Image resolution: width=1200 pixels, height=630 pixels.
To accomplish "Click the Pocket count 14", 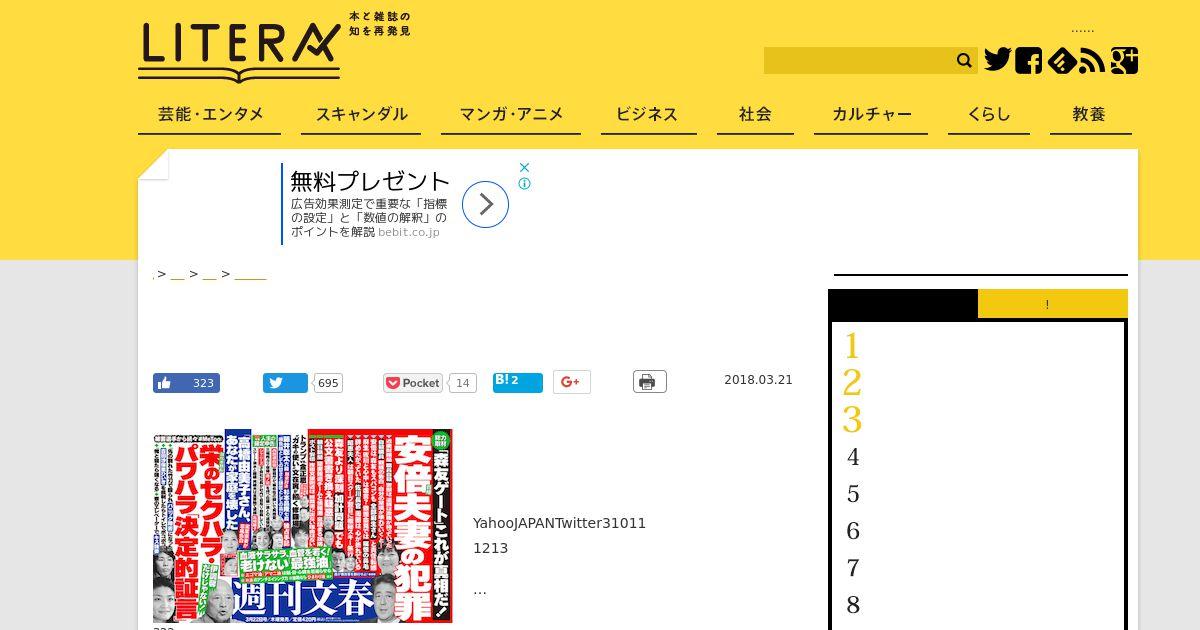I will coord(462,383).
